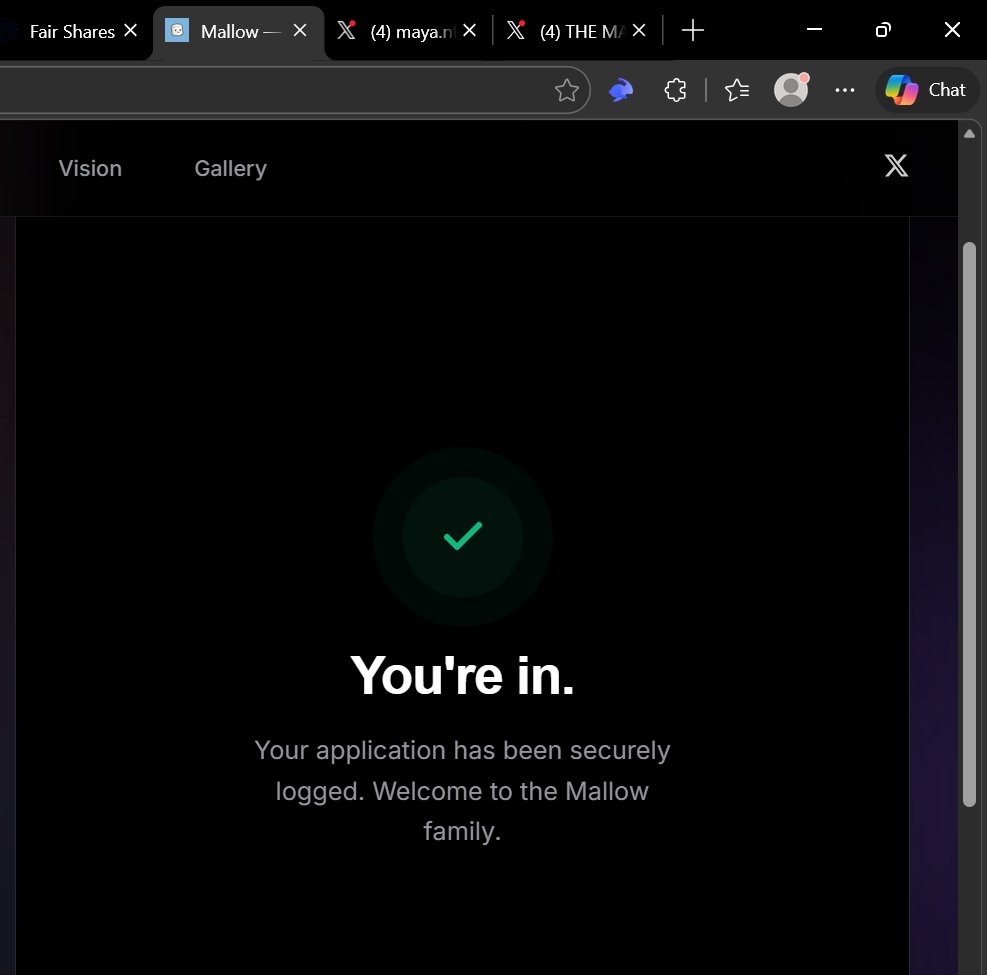Click the "Your application has been securely" text

click(463, 750)
